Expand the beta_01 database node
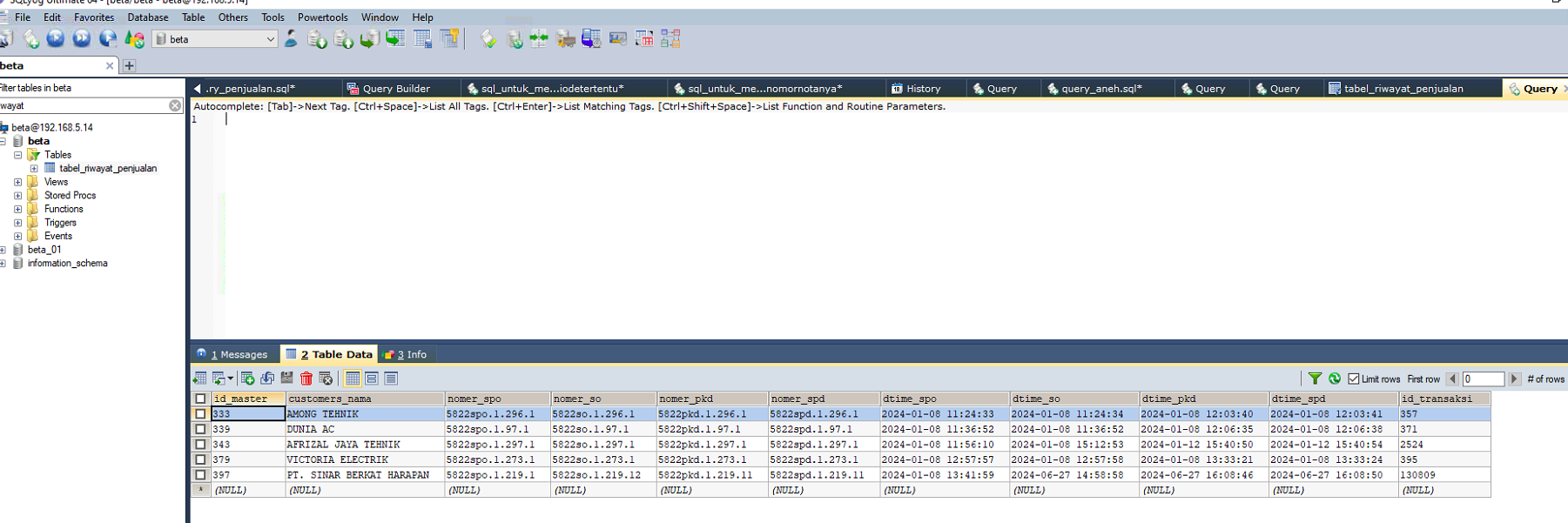Image resolution: width=1568 pixels, height=523 pixels. [3, 250]
